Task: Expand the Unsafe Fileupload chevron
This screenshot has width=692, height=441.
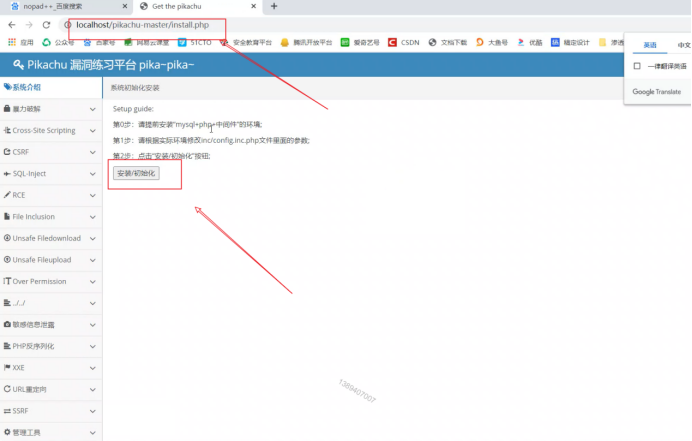Action: [x=93, y=260]
